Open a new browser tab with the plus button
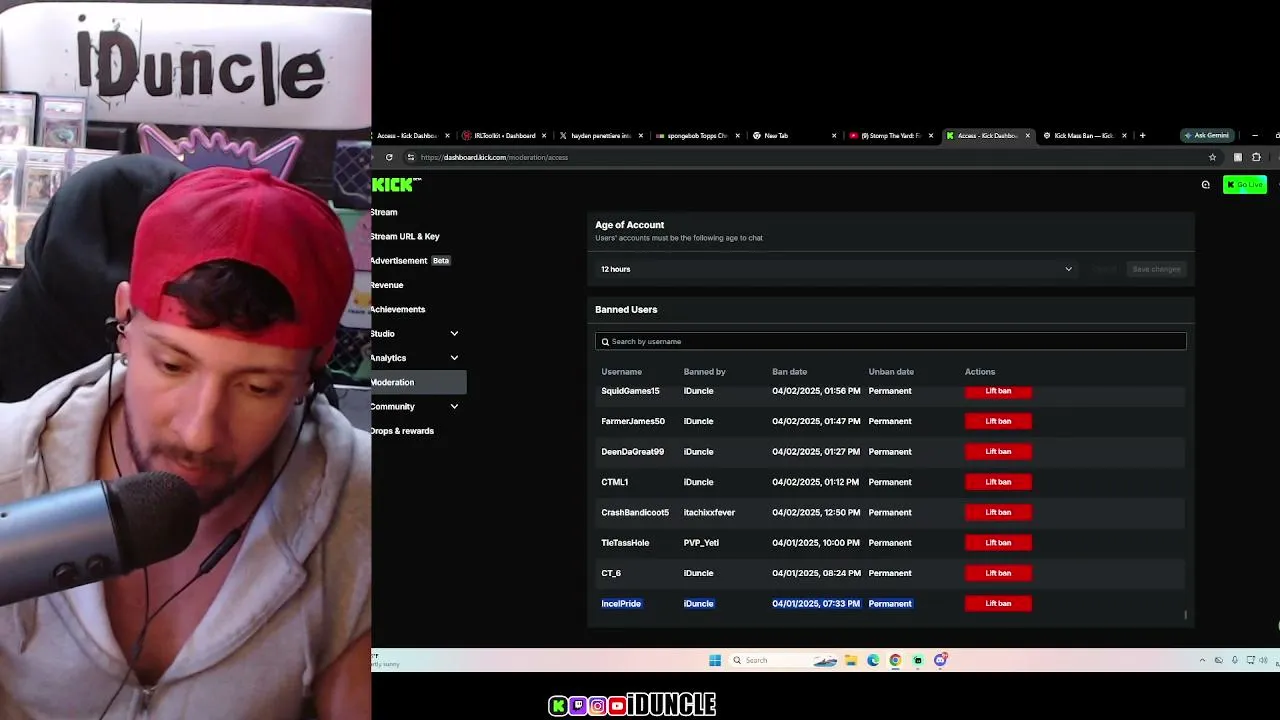The height and width of the screenshot is (720, 1280). click(1142, 136)
